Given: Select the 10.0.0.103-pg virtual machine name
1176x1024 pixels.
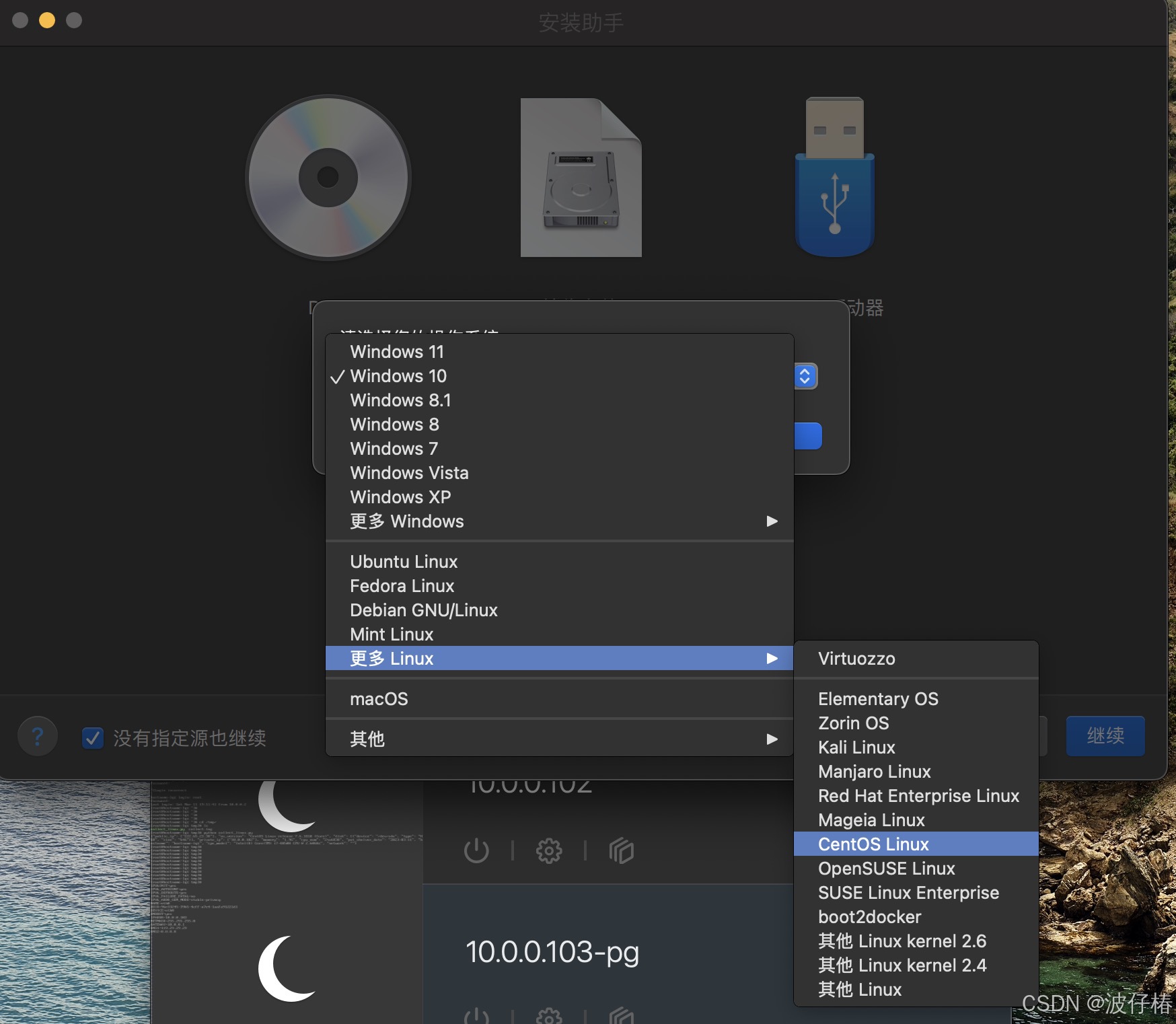Looking at the screenshot, I should (552, 952).
